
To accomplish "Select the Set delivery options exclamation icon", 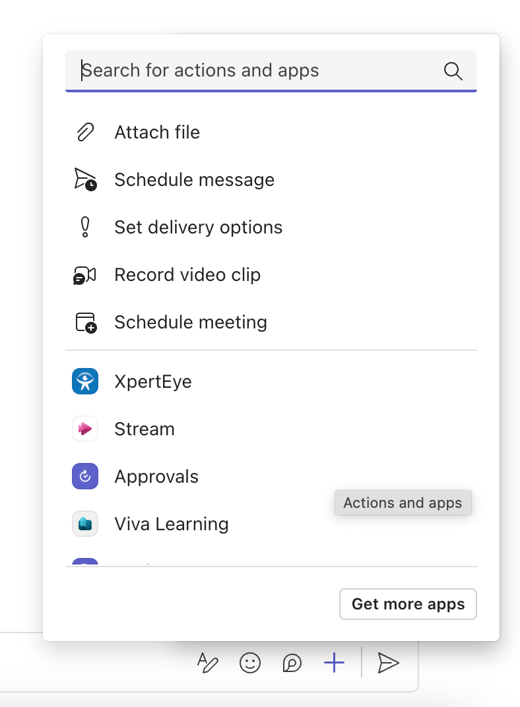I will (x=85, y=227).
